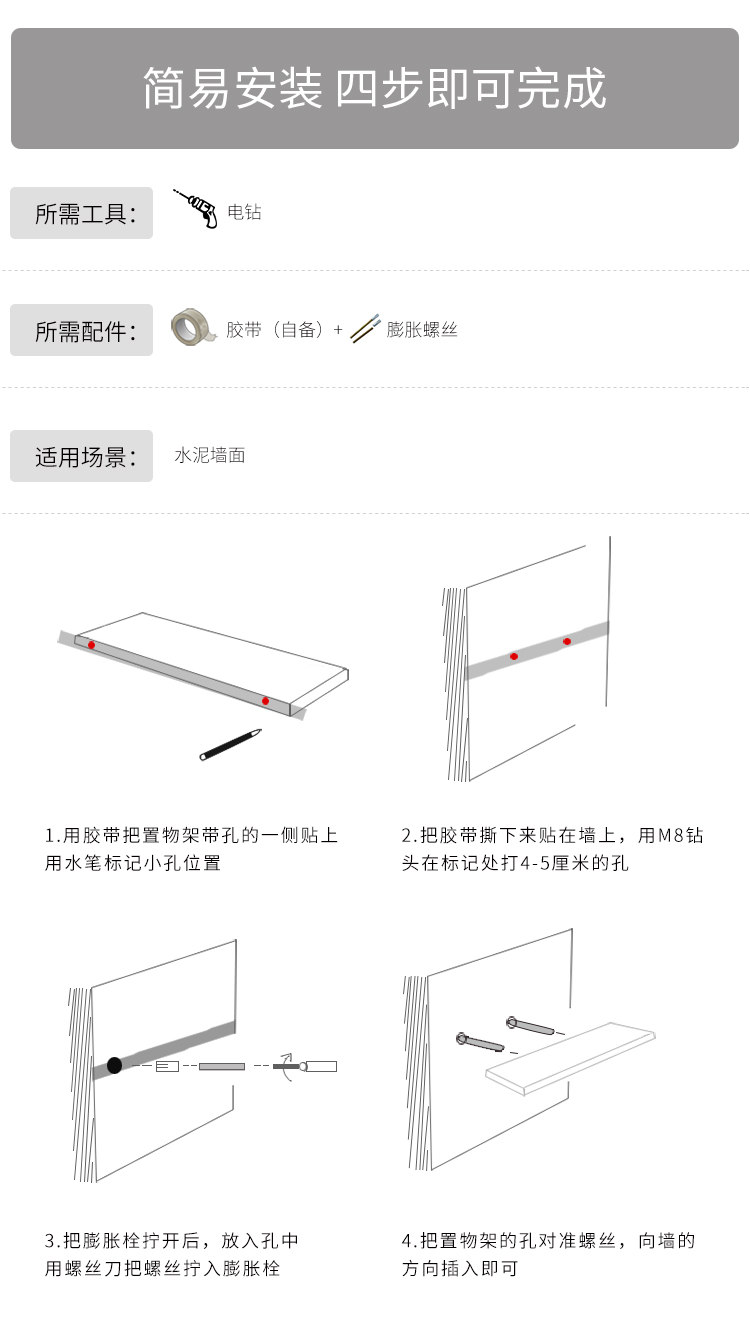Click the 电钻 text label
Viewport: 750px width, 1333px height.
click(x=244, y=212)
